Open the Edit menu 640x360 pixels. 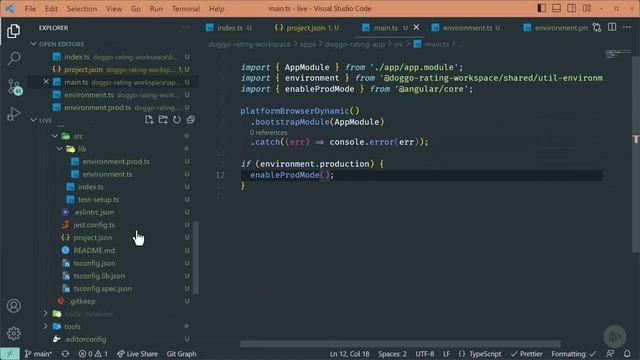click(51, 9)
